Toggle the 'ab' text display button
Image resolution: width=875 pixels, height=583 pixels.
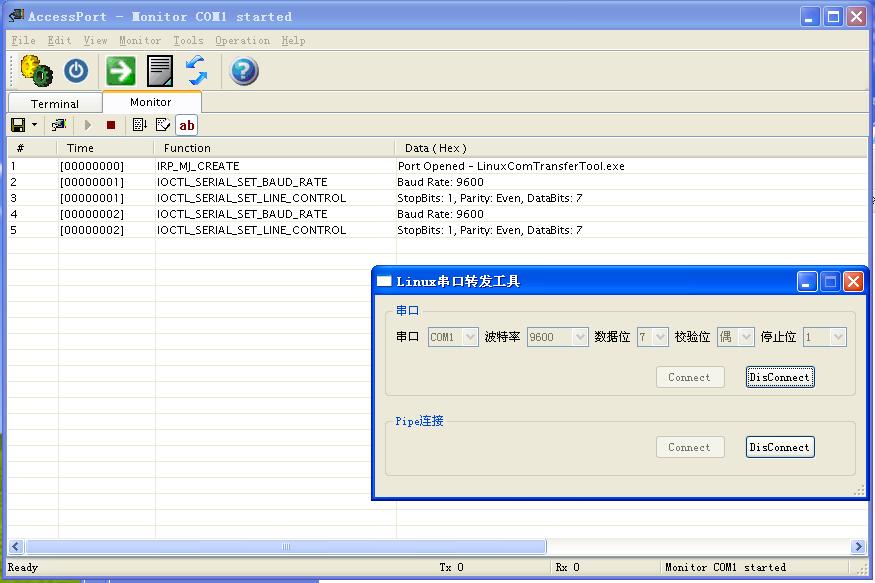pos(187,125)
